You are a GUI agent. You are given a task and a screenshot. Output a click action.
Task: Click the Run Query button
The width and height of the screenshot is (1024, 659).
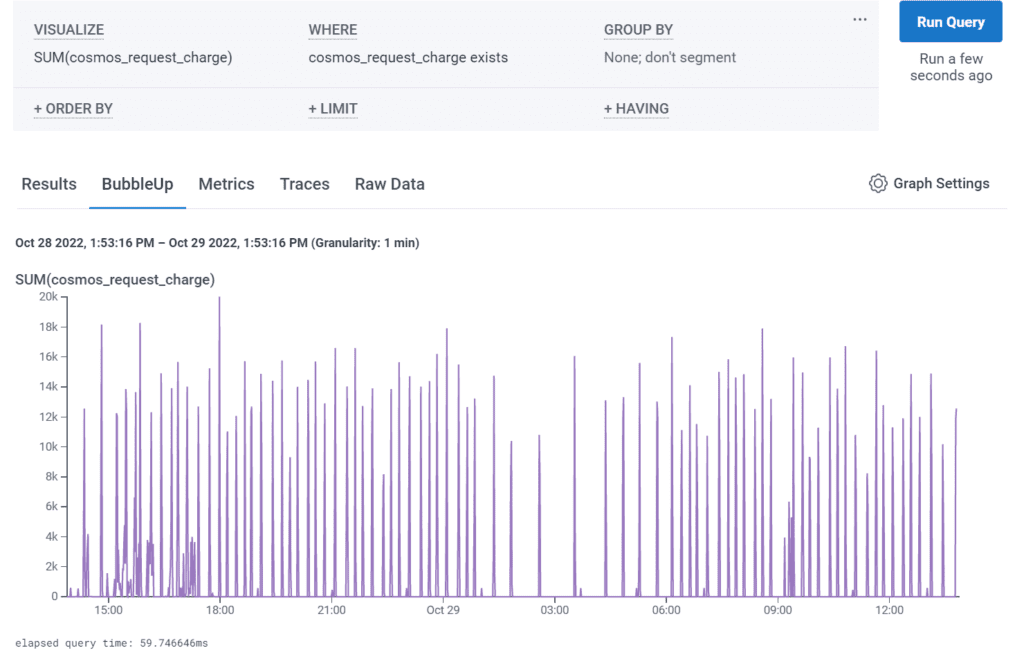click(950, 22)
